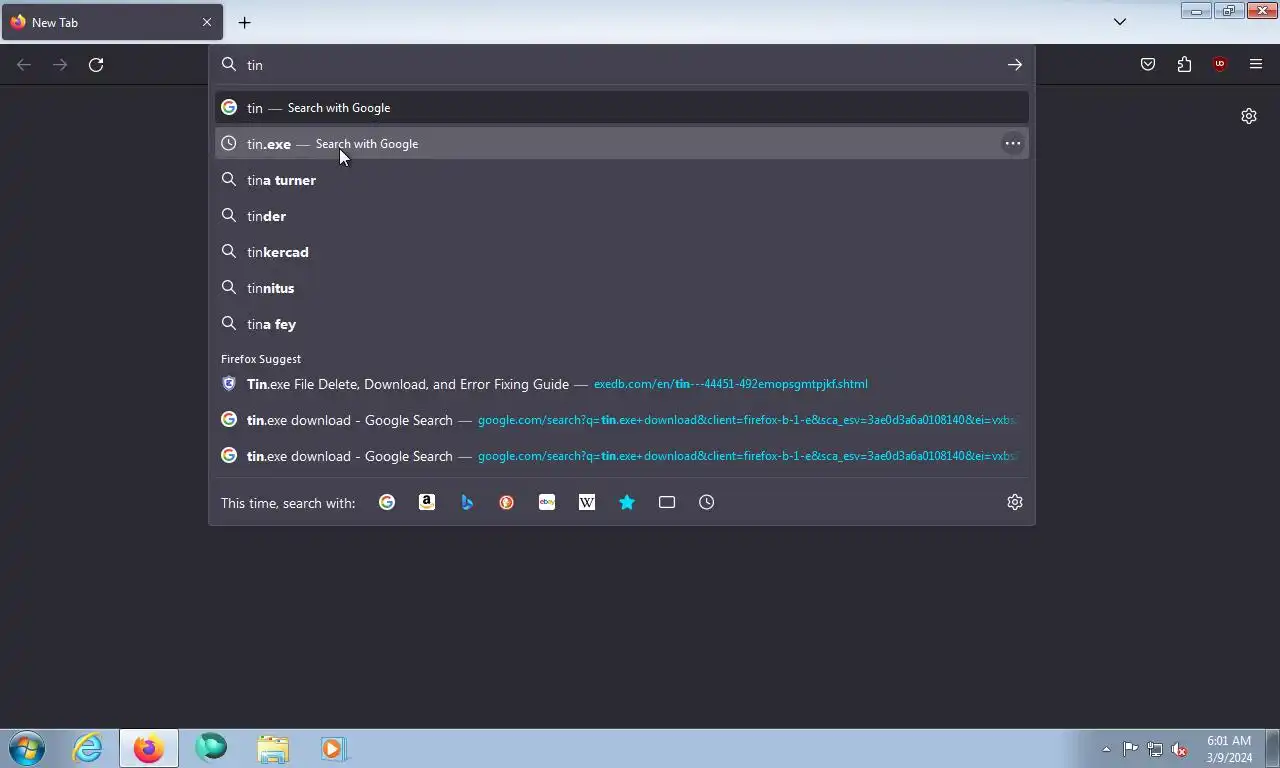Select 'tin.exe — Search with Google' history suggestion

pos(622,144)
